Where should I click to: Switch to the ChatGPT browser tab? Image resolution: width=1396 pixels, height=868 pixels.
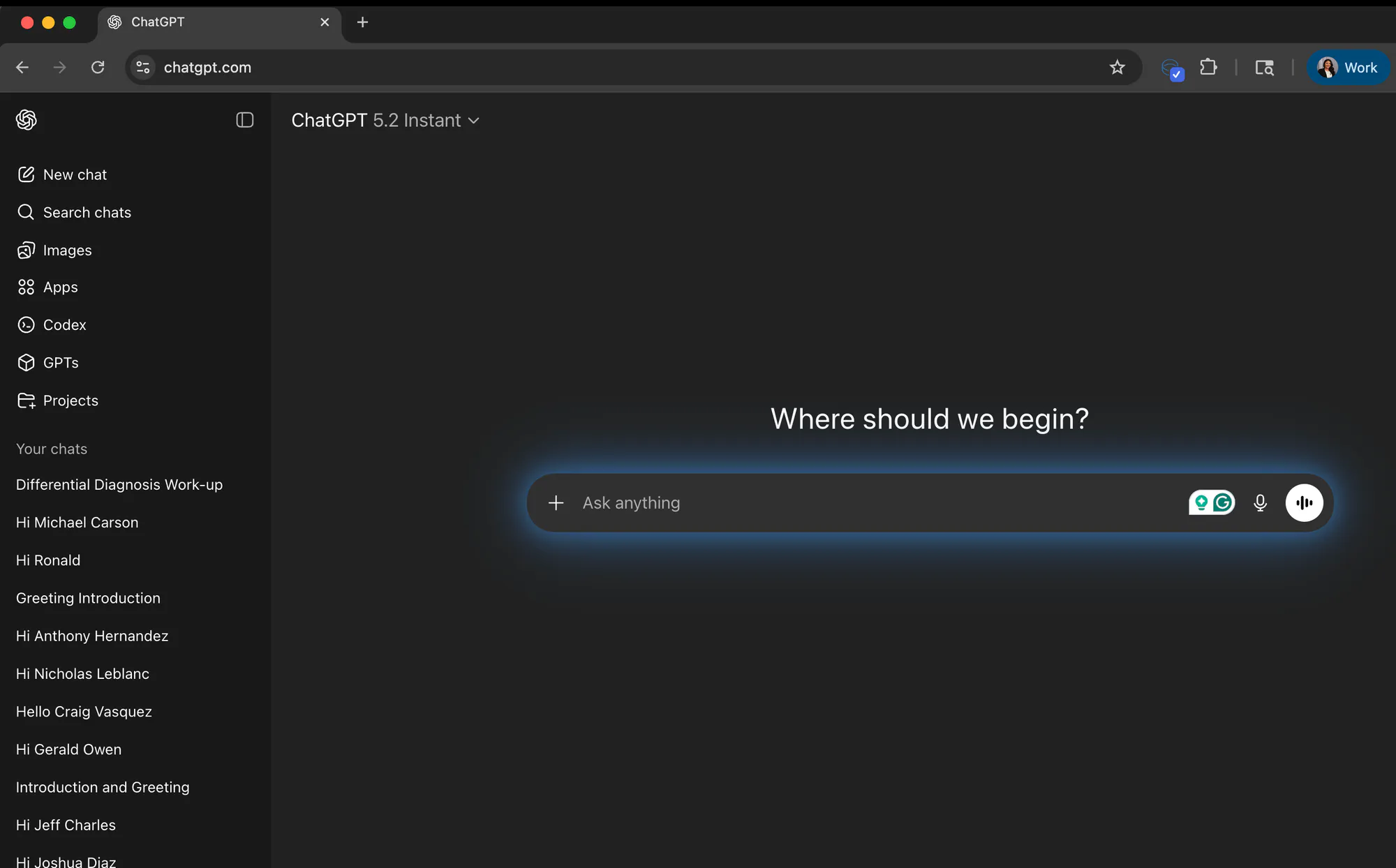coord(209,22)
